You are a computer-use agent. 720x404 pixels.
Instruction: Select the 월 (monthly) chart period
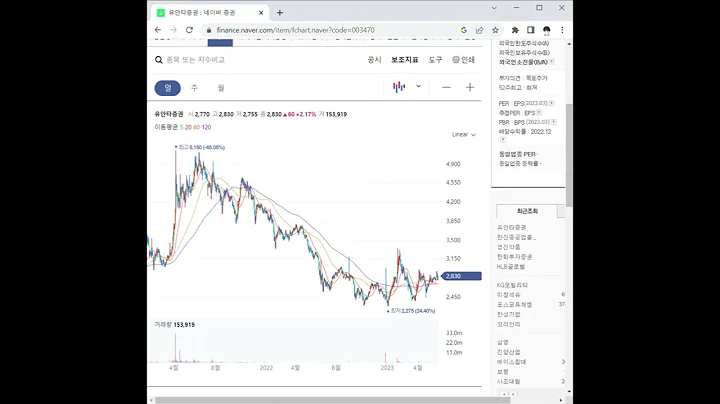click(221, 88)
